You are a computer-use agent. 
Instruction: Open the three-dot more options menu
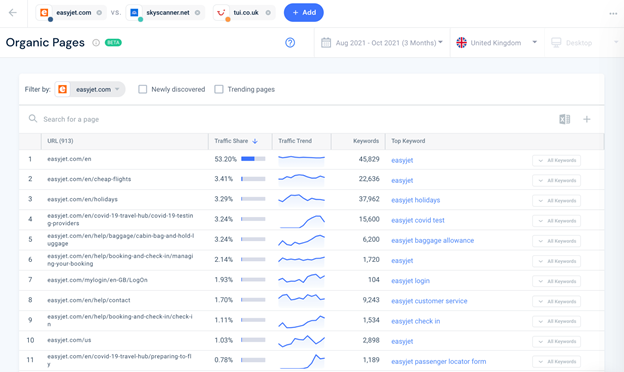(613, 14)
